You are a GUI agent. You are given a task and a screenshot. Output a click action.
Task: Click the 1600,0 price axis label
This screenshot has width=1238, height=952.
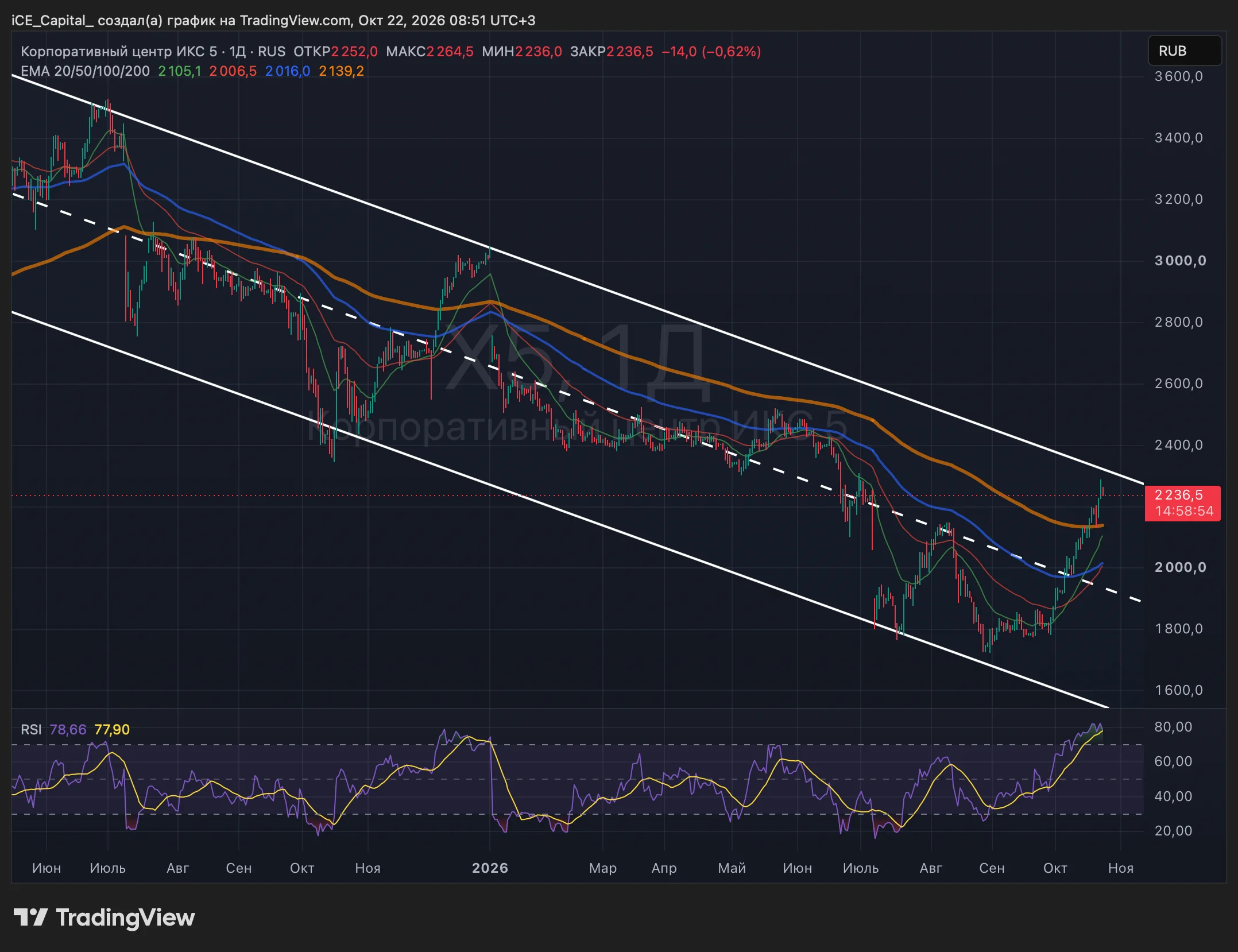coord(1179,690)
